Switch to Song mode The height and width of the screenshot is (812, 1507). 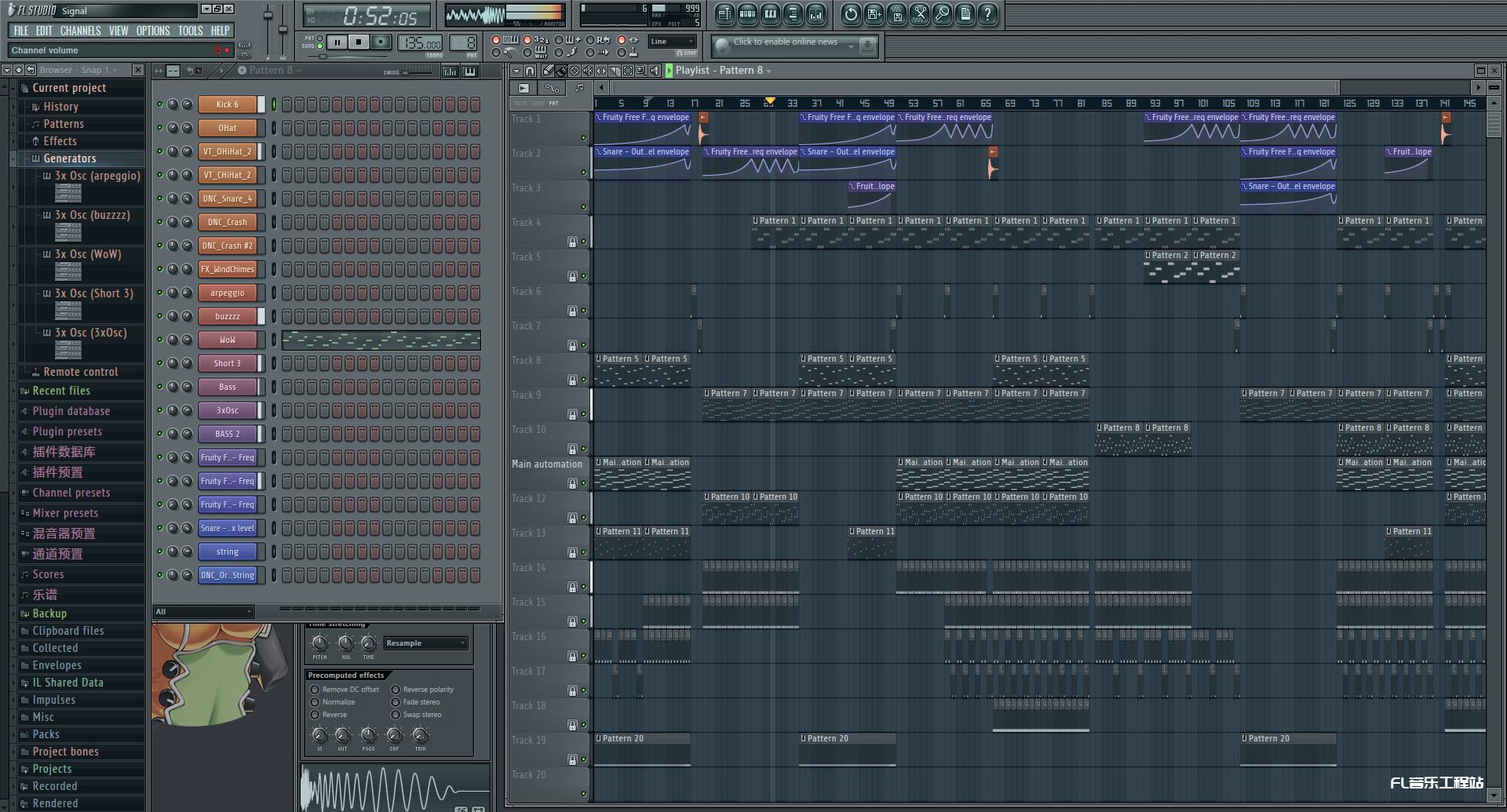coord(319,46)
